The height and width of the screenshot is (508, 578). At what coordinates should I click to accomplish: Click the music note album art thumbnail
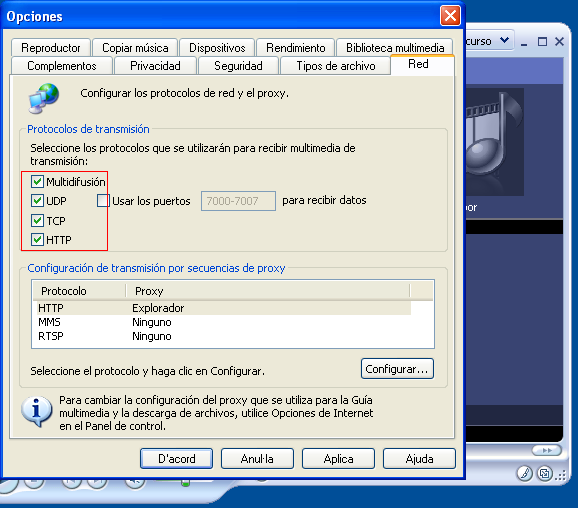[494, 142]
